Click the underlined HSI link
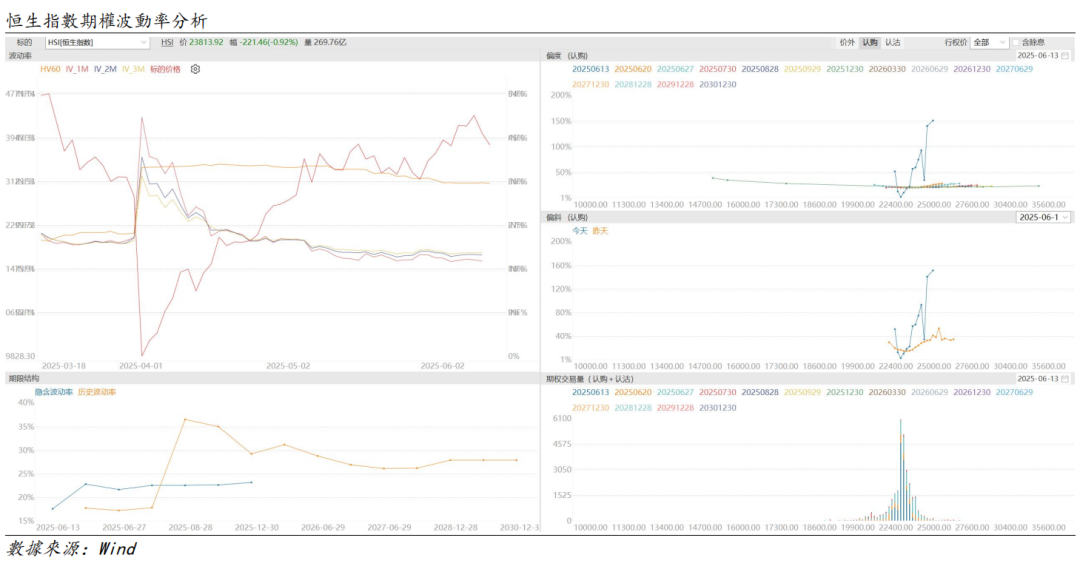 [167, 42]
